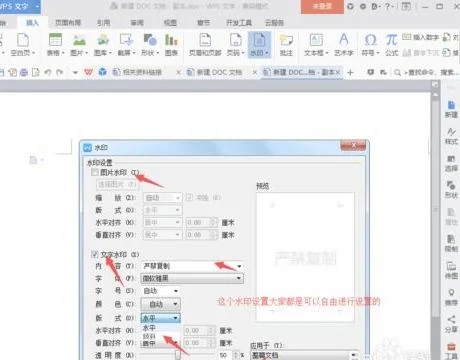This screenshot has width=460, height=360.
Task: Open the Review (审阅) ribbon tab
Action: [x=137, y=23]
